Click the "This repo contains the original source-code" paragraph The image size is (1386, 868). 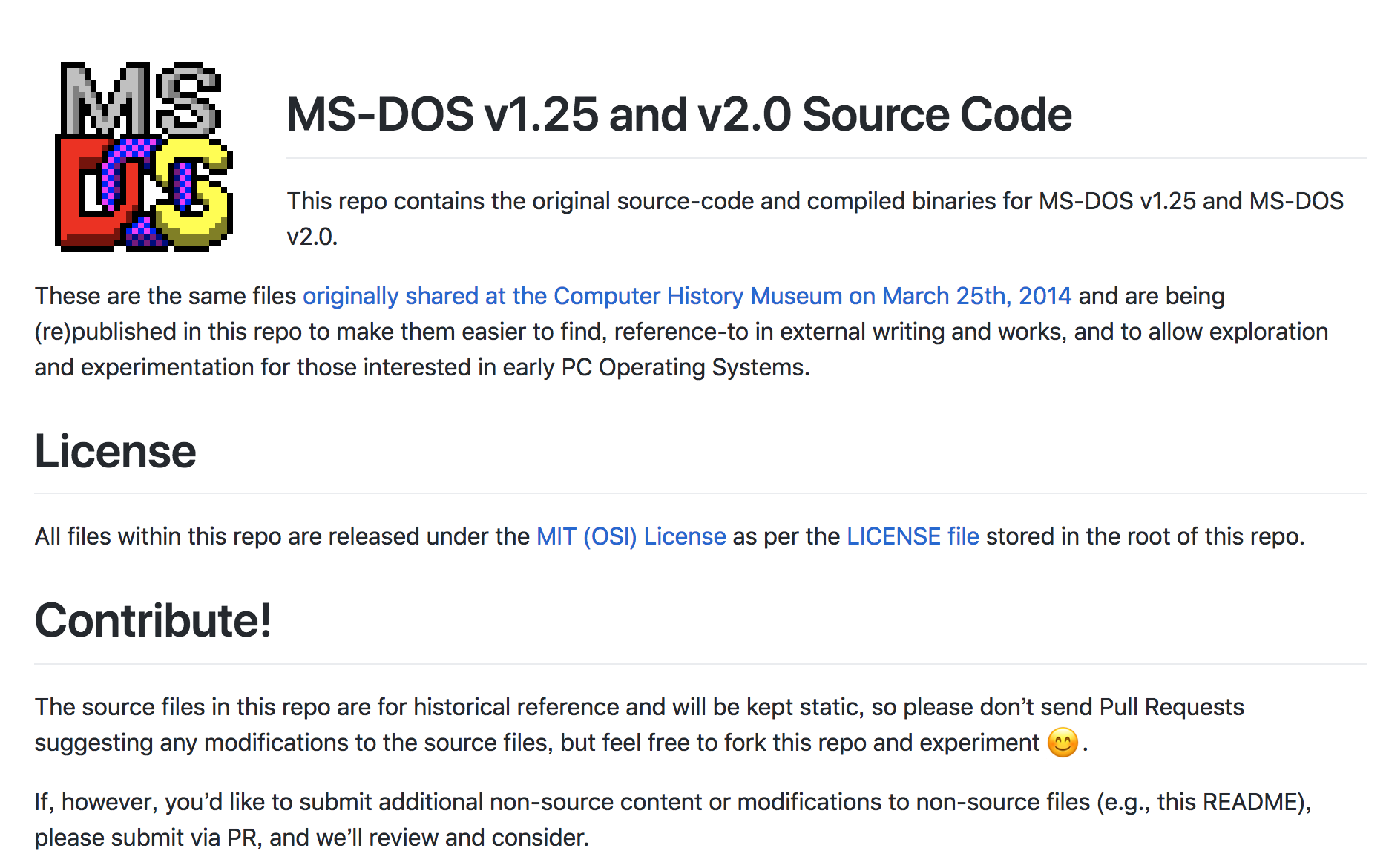pyautogui.click(x=815, y=219)
